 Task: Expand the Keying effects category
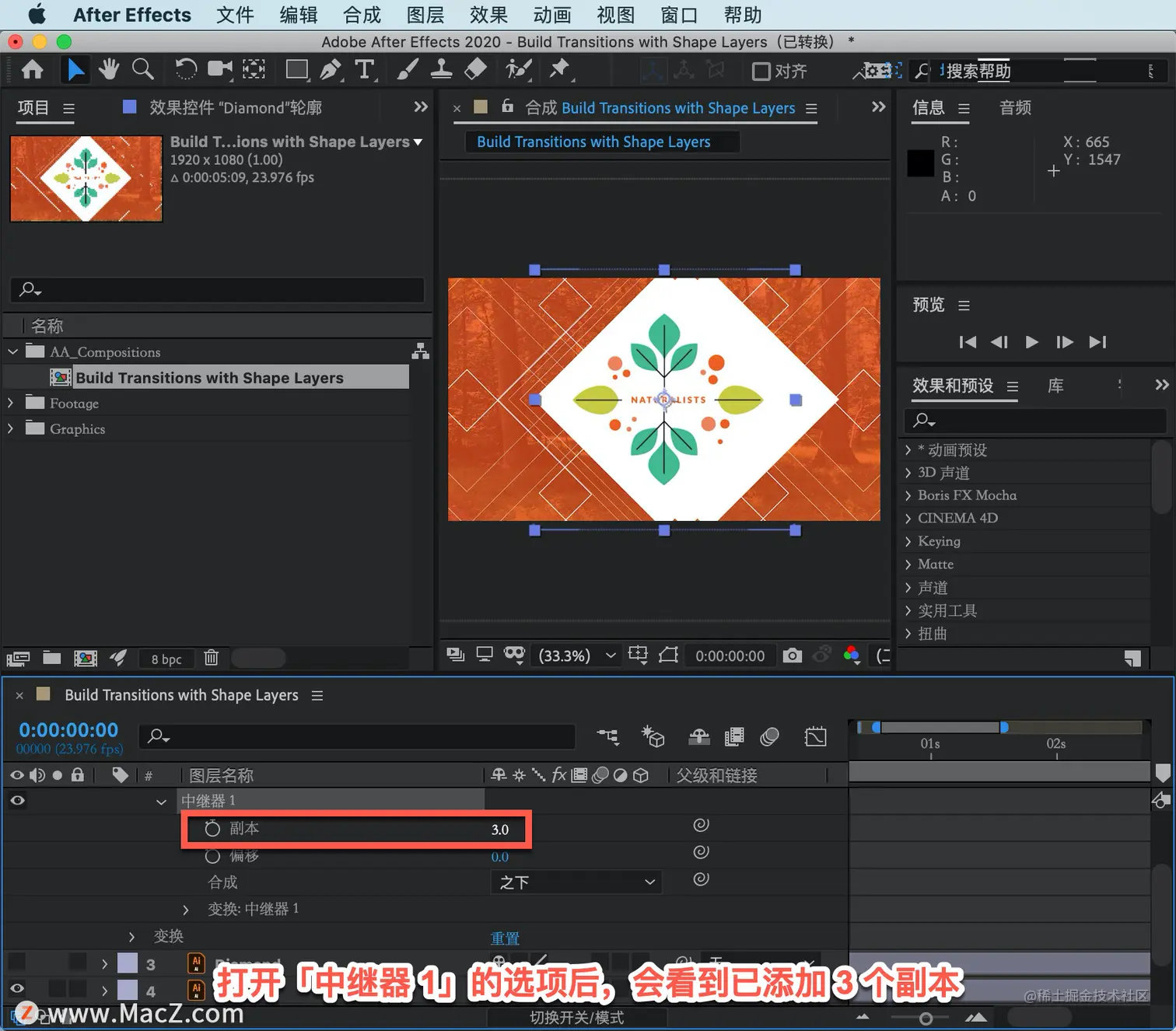pyautogui.click(x=907, y=541)
